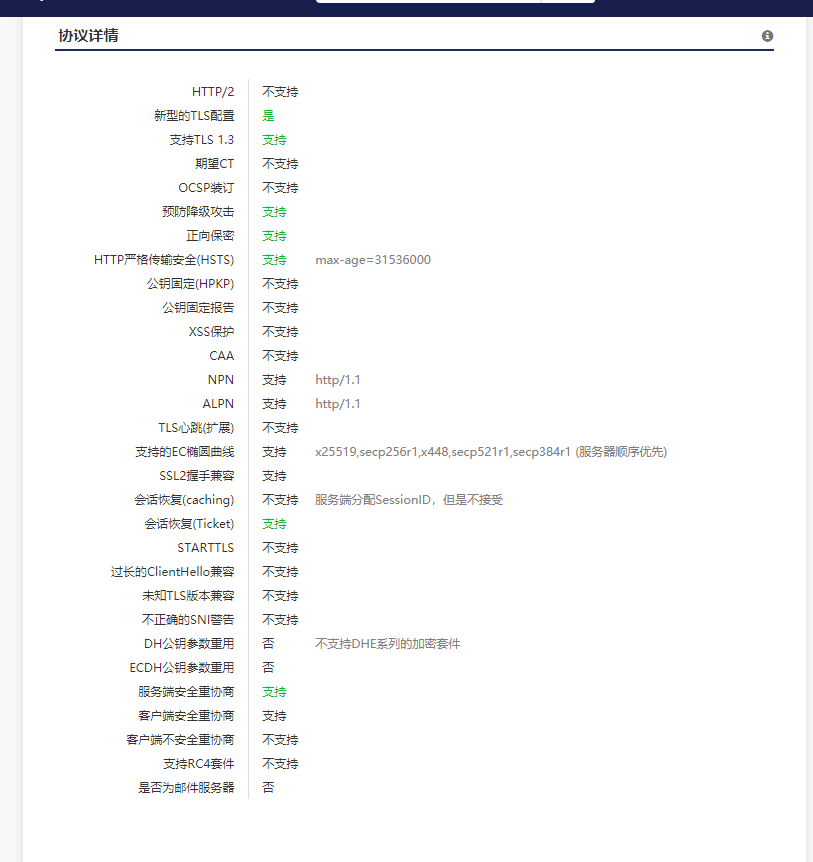Click the ALPN row label
813x862 pixels.
(x=218, y=404)
